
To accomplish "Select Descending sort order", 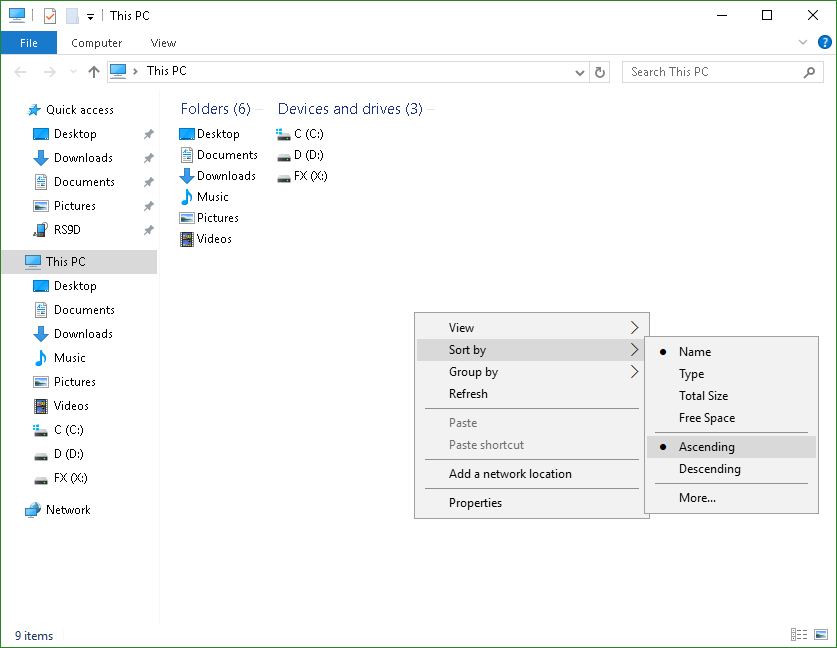I will pos(709,469).
